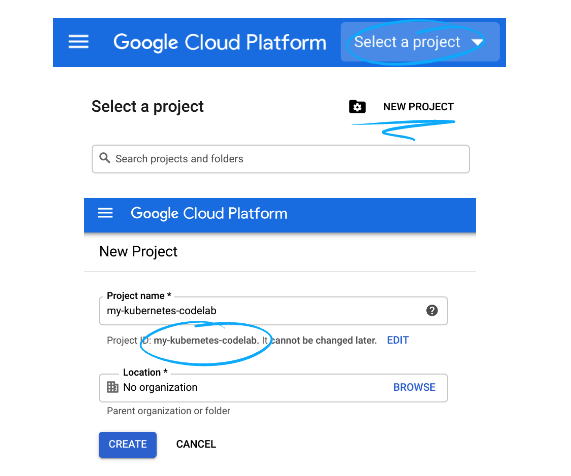Click BROWSE to choose a location
Image resolution: width=571 pixels, height=476 pixels.
tap(414, 387)
